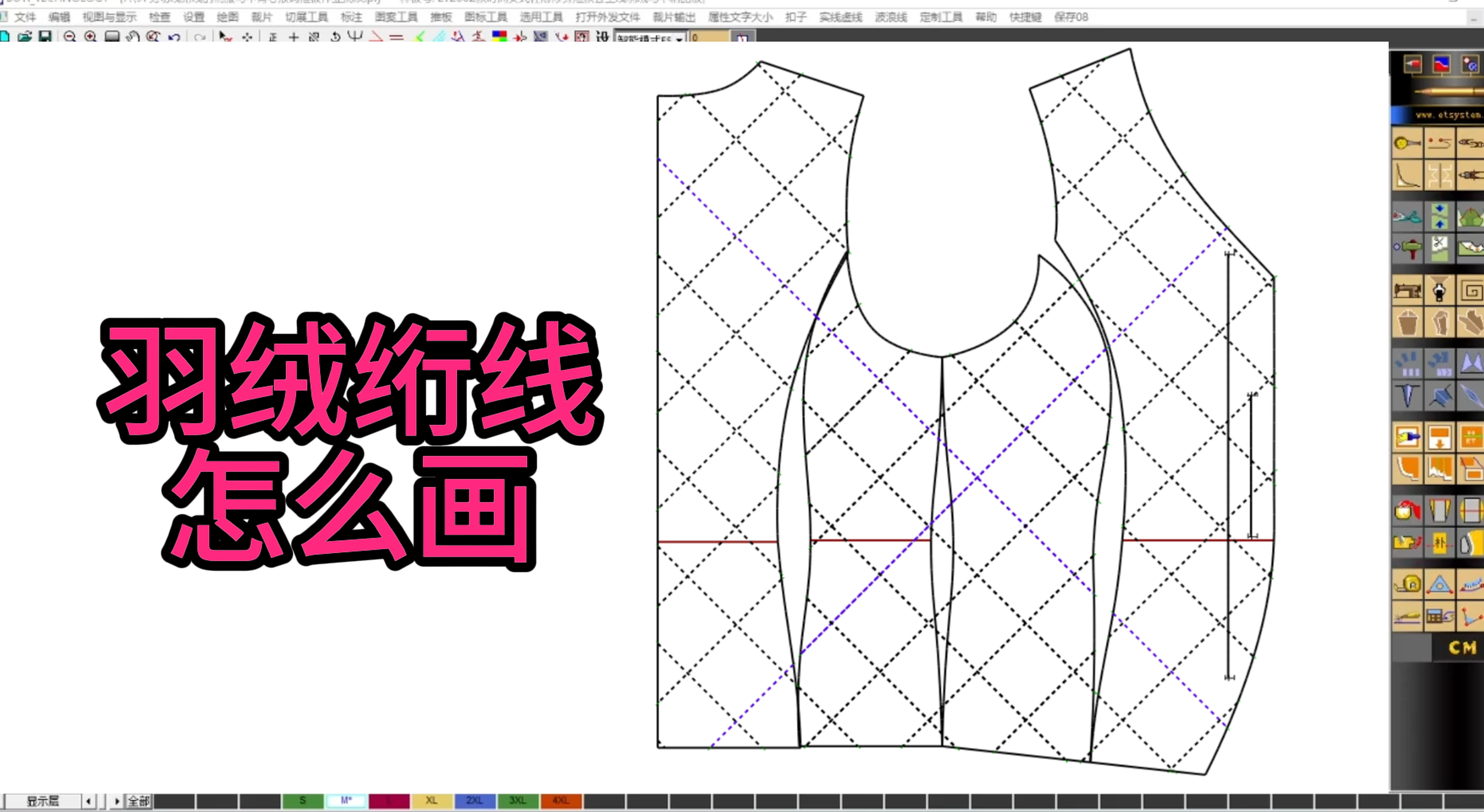Select the M* size swatch

(345, 801)
